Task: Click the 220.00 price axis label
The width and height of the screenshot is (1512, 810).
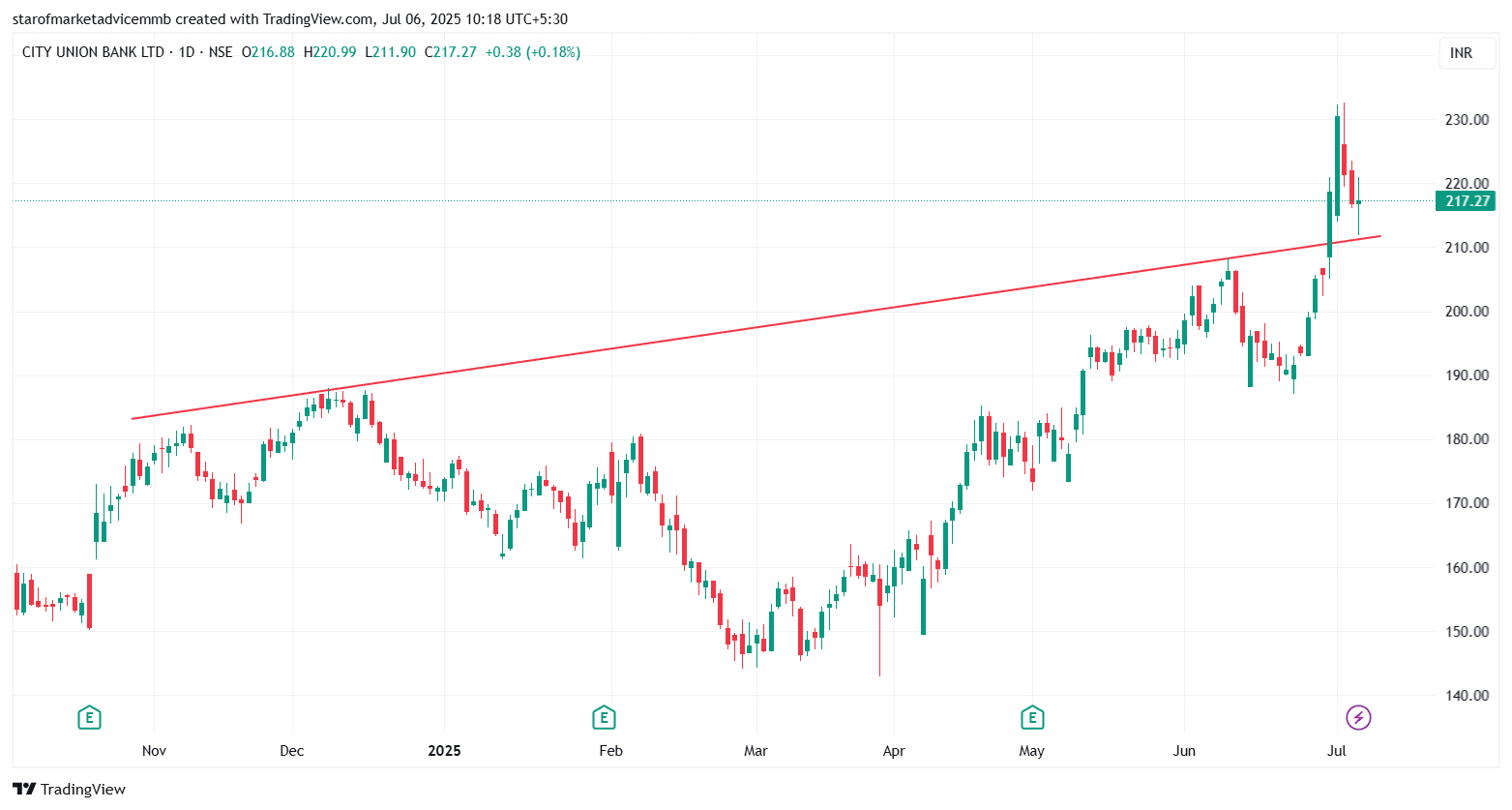Action: [x=1467, y=184]
